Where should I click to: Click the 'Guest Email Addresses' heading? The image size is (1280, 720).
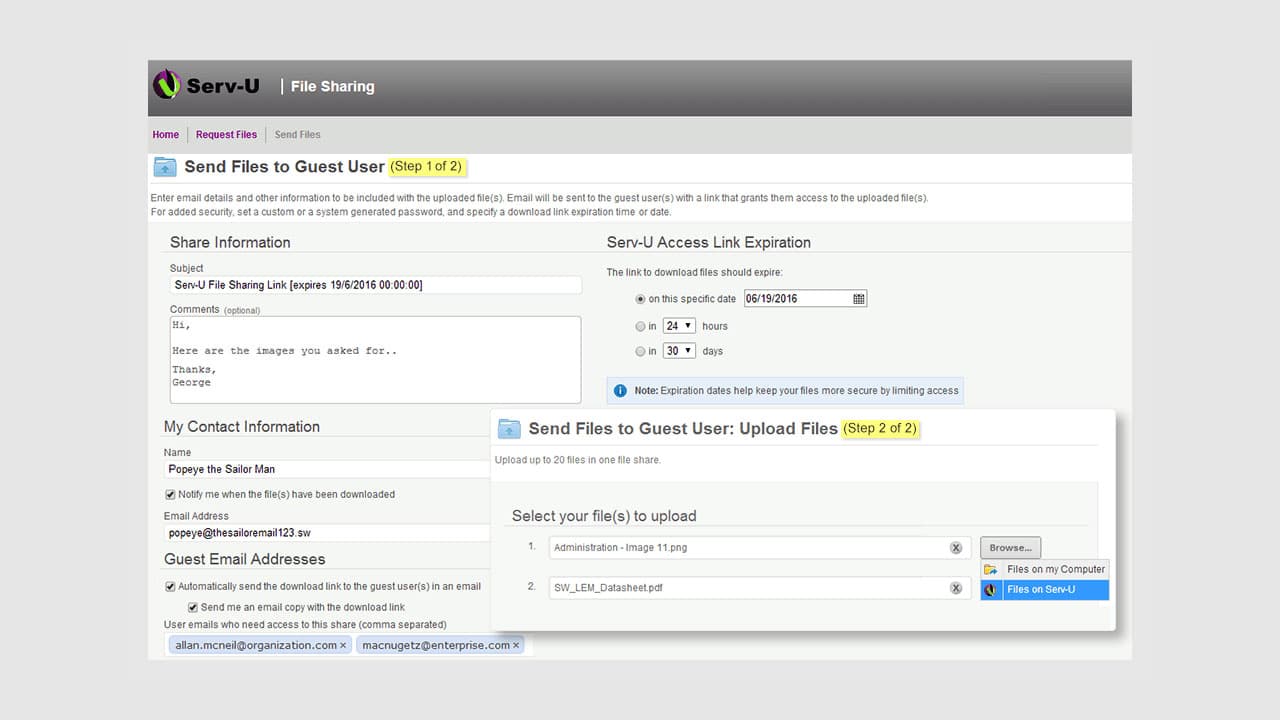coord(245,559)
